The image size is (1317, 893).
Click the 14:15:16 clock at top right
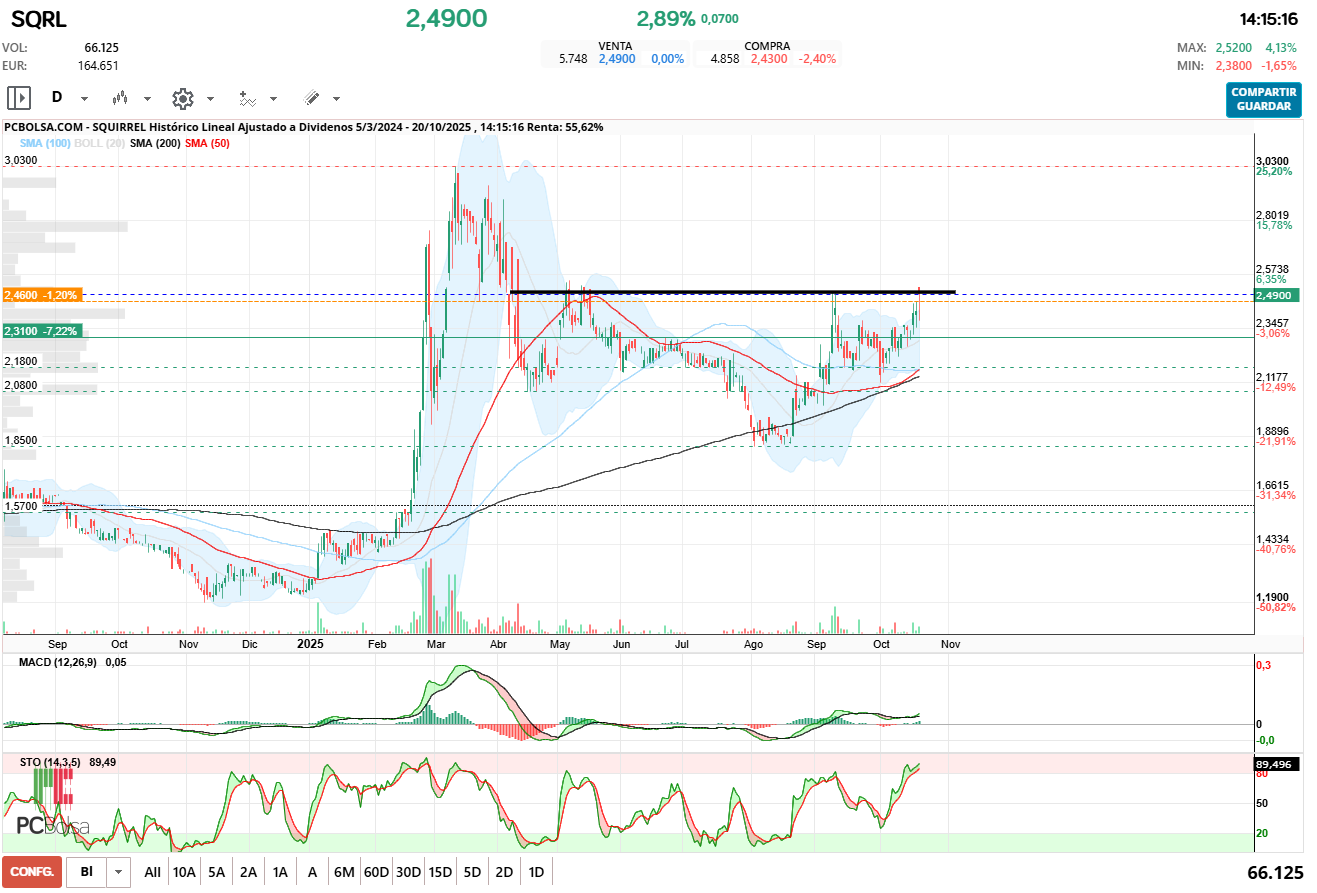(x=1268, y=19)
